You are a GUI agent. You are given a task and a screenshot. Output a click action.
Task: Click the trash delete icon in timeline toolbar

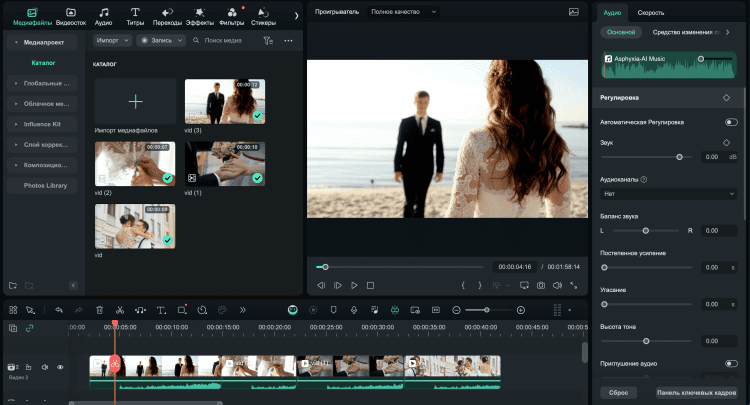99,310
